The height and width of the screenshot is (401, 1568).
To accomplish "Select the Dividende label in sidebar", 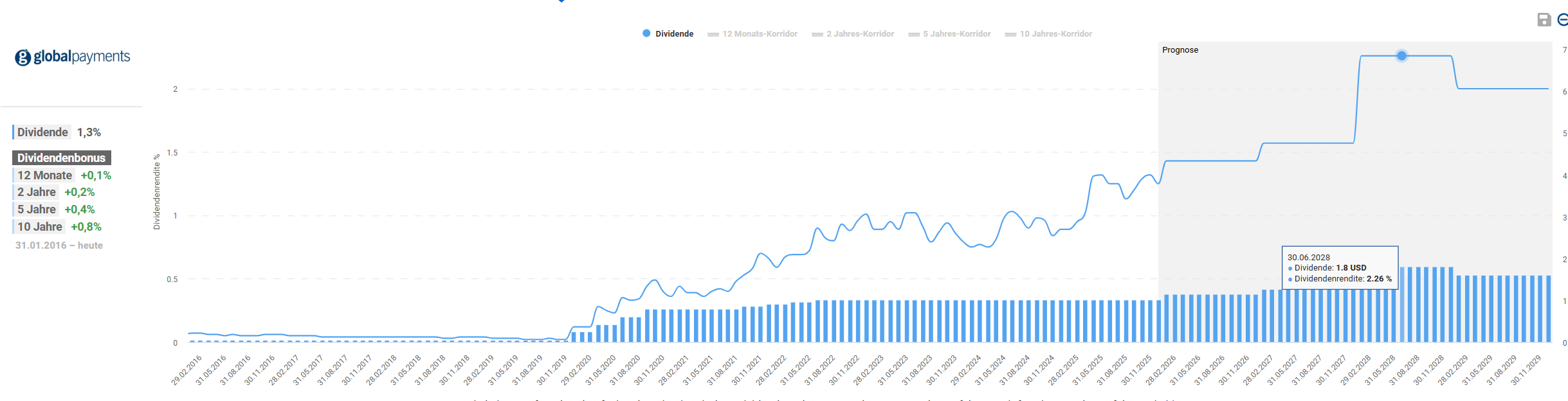I will (x=42, y=132).
